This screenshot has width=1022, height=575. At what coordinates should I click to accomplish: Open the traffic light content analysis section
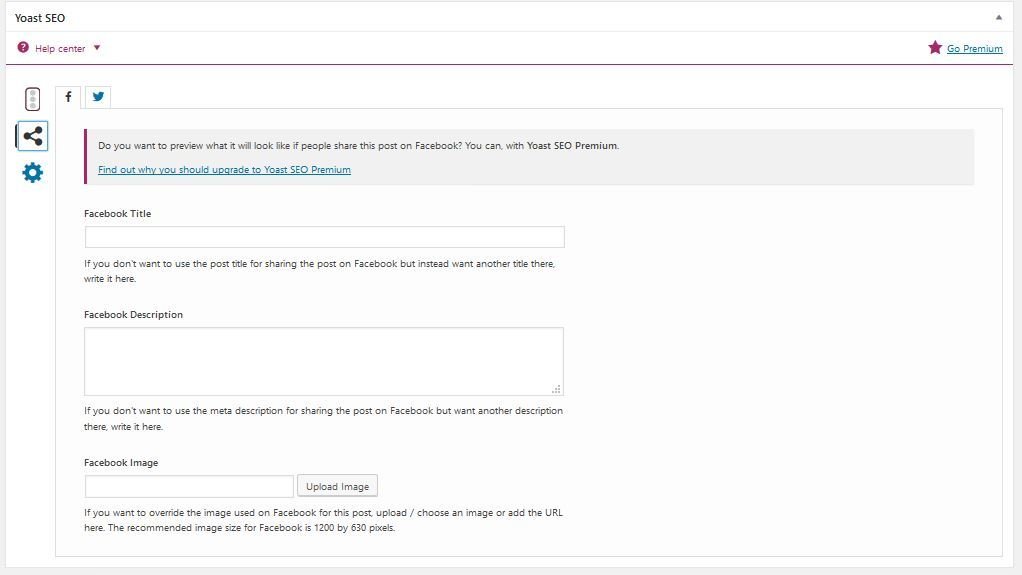pos(33,99)
